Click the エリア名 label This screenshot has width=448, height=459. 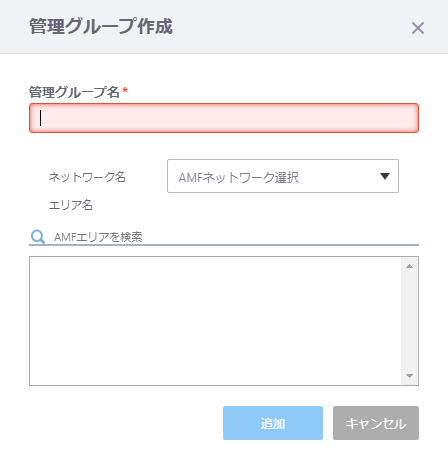[x=70, y=205]
